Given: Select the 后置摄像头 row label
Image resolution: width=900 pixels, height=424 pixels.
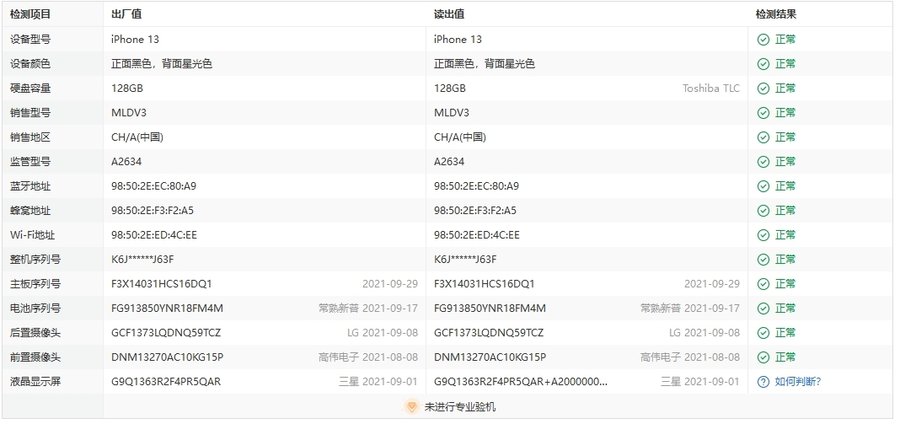Looking at the screenshot, I should pyautogui.click(x=35, y=333).
